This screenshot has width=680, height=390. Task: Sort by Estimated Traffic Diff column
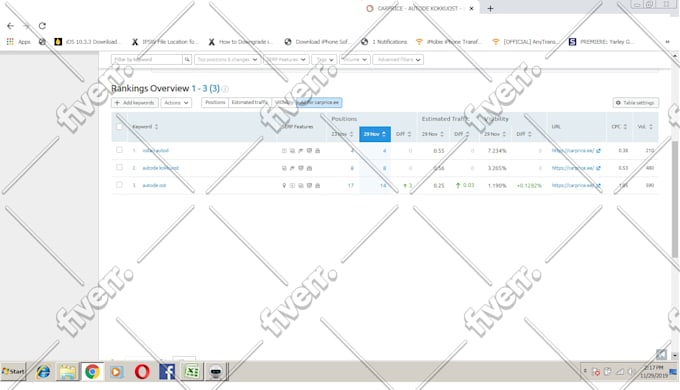(x=462, y=134)
